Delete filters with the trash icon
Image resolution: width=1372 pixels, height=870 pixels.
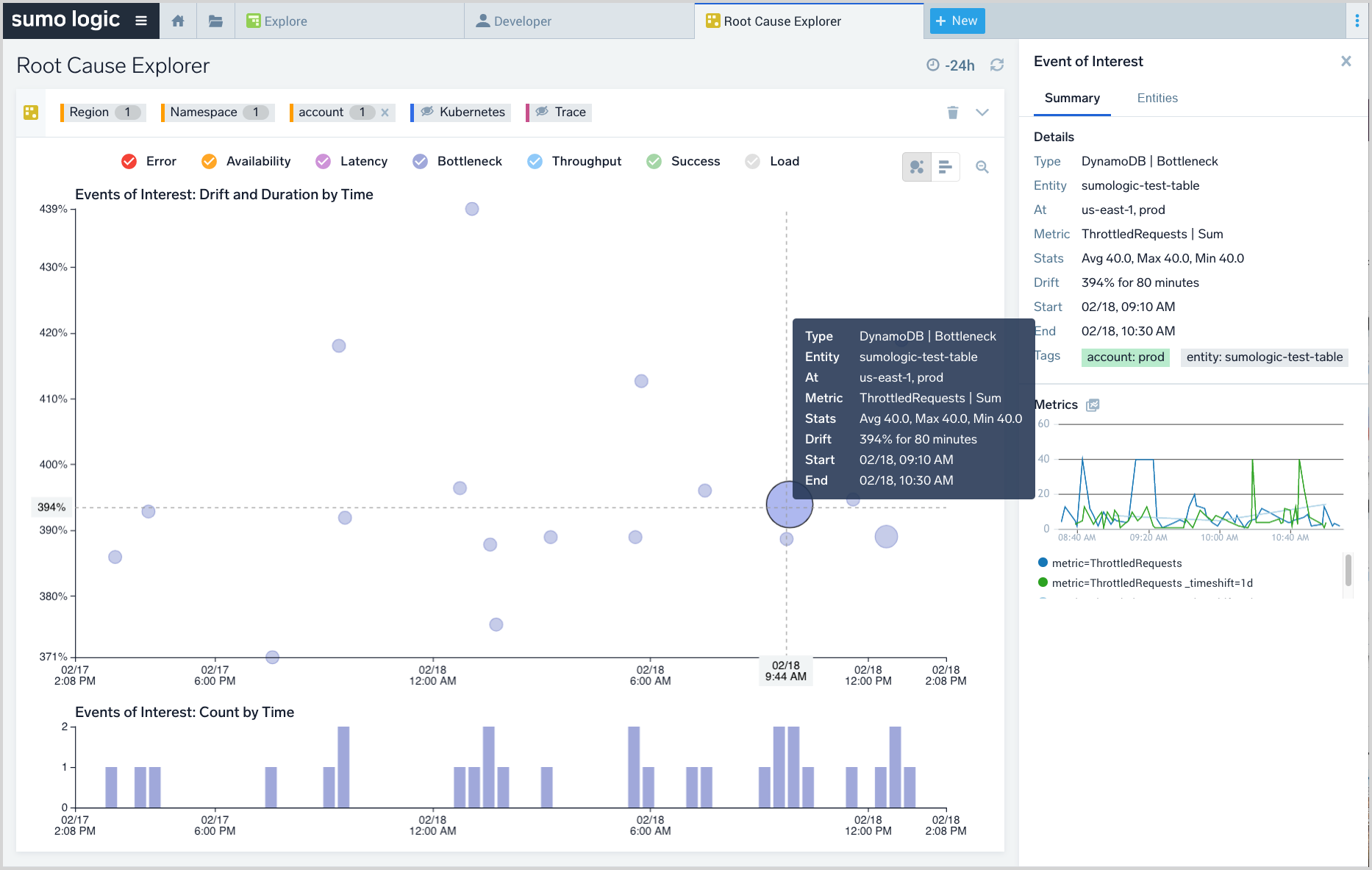[953, 113]
